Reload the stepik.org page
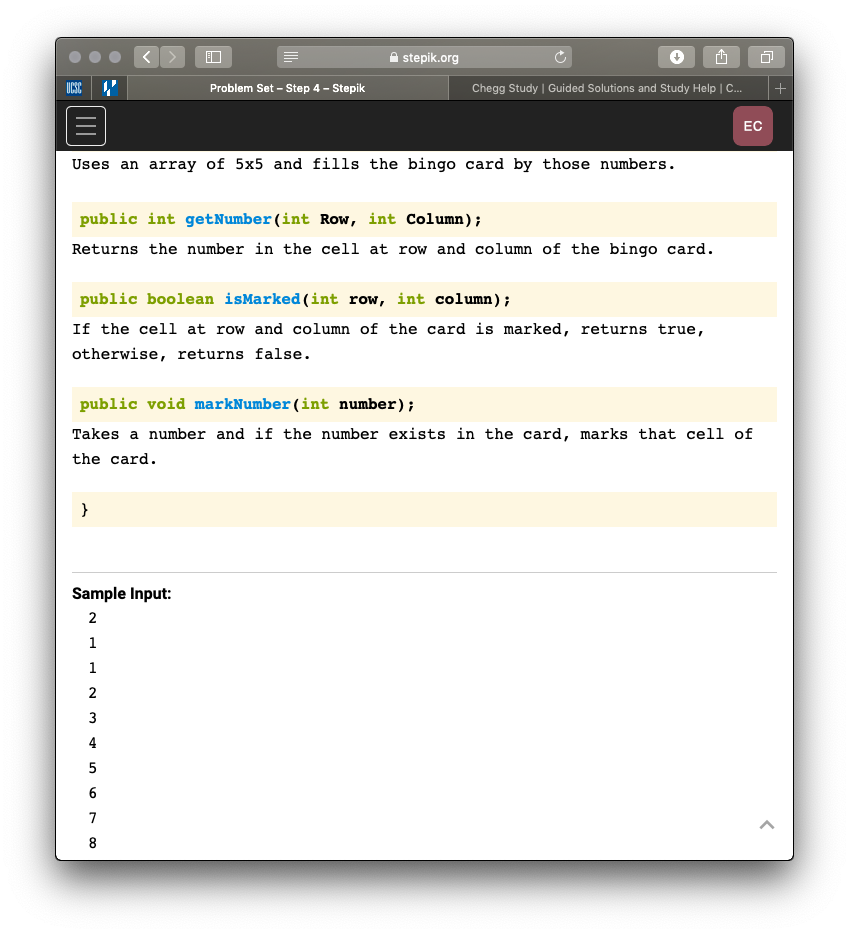849x934 pixels. click(560, 57)
